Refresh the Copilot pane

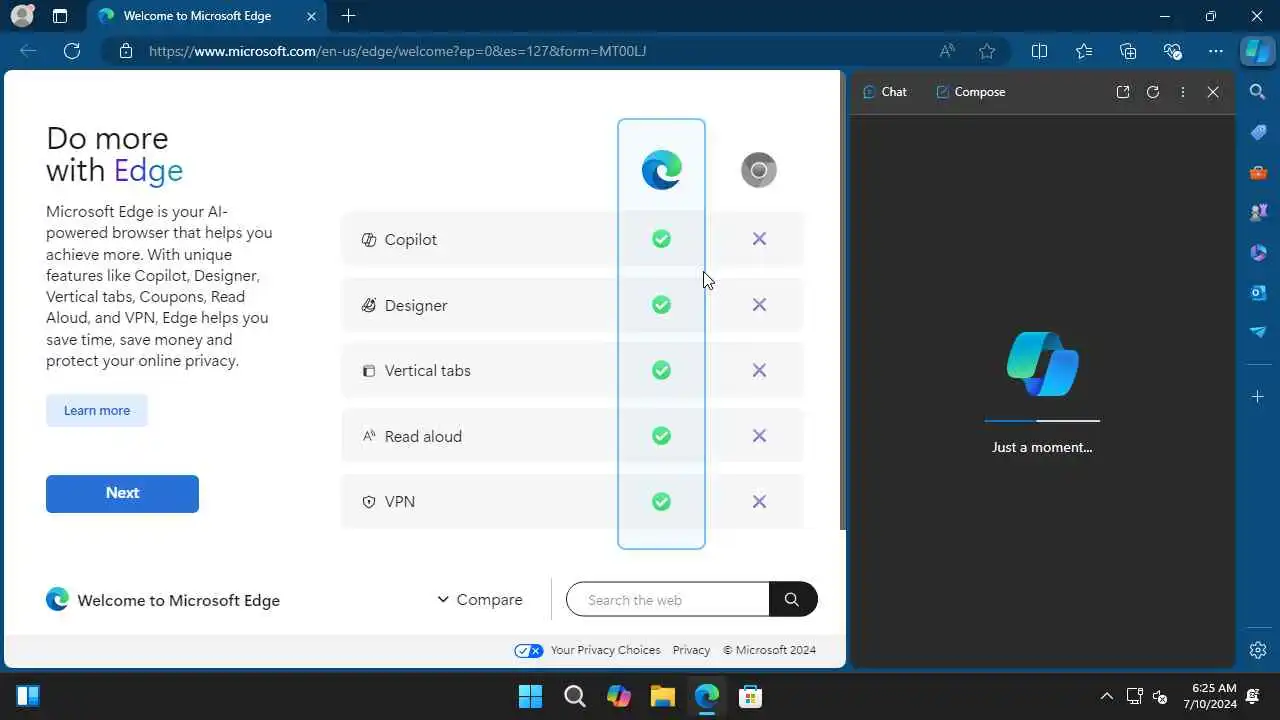1153,92
